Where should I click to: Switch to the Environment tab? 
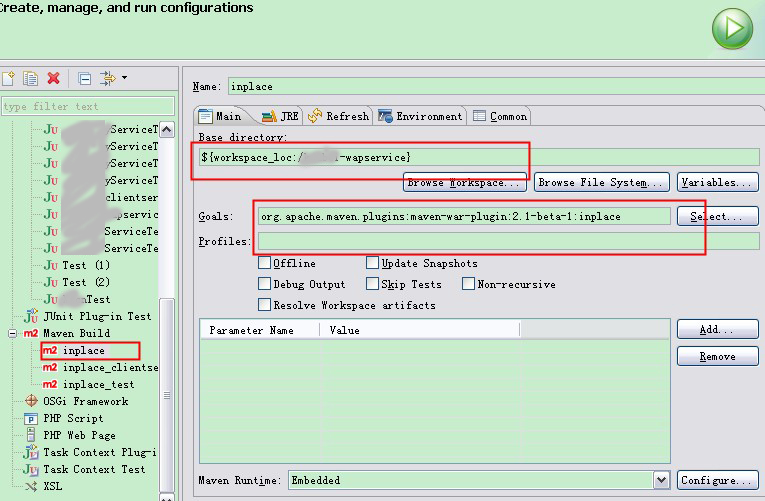coord(420,117)
